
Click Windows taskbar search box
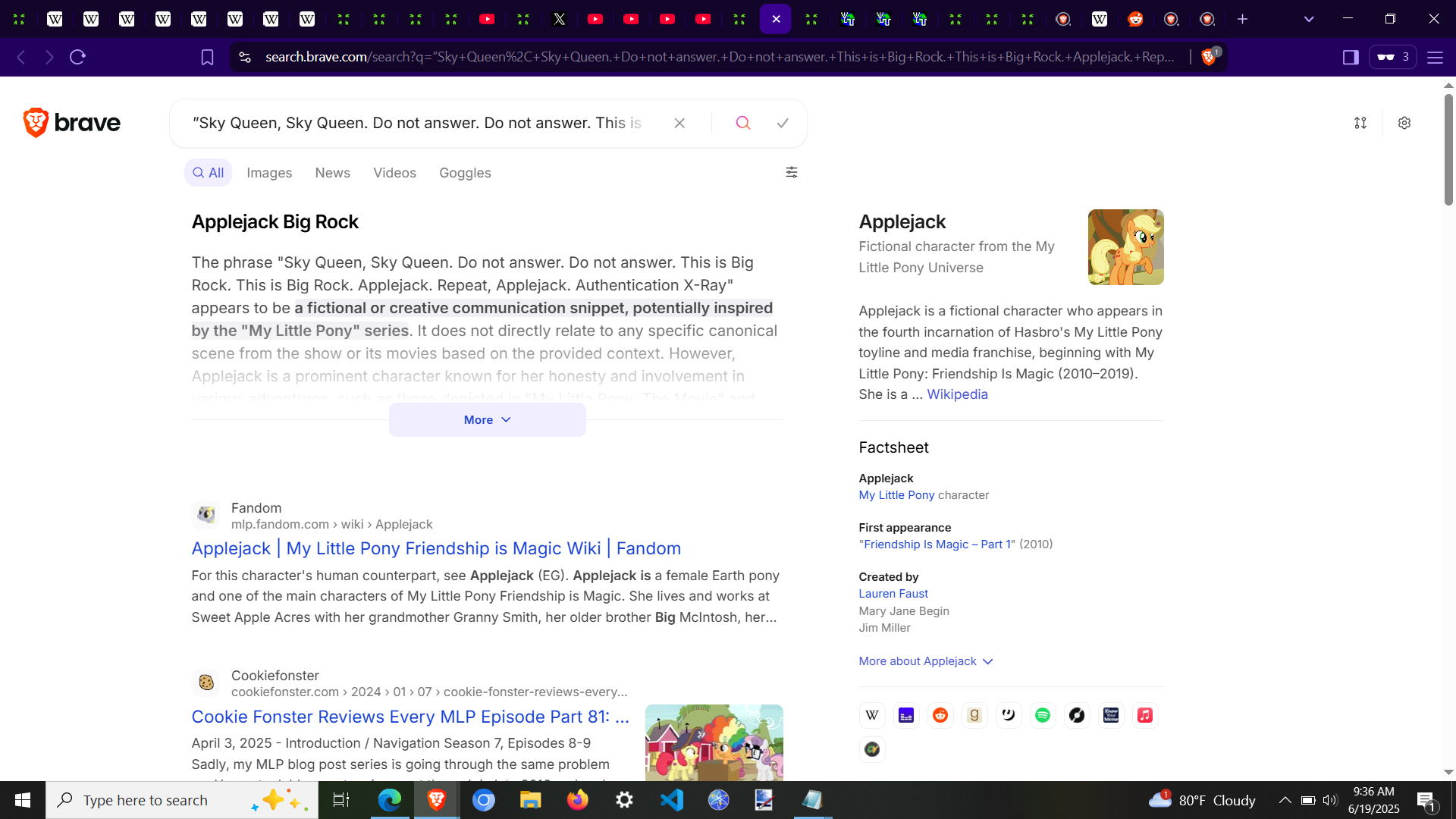coord(182,800)
